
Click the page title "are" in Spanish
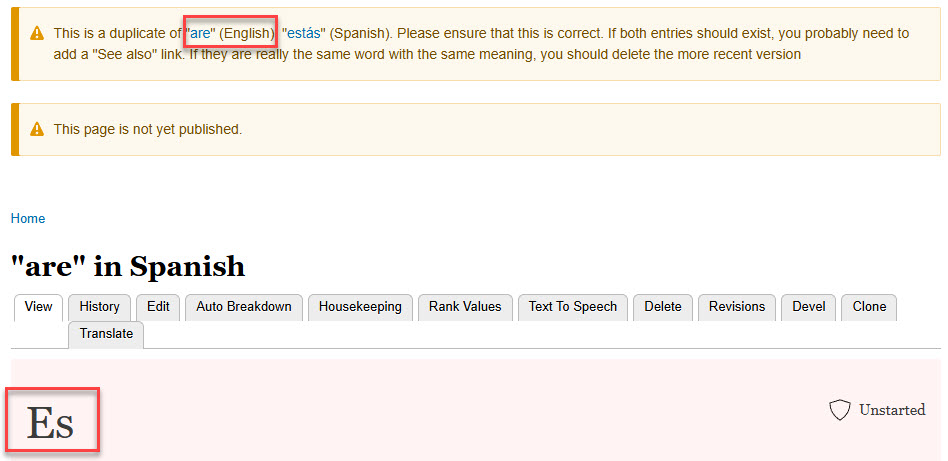pyautogui.click(x=128, y=267)
